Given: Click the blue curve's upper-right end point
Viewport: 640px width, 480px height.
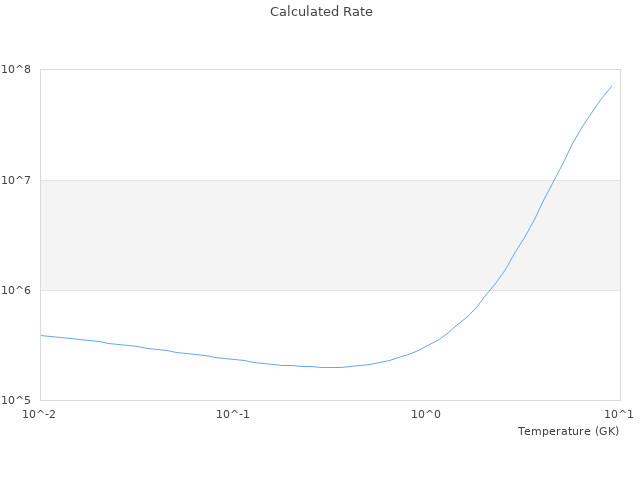Looking at the screenshot, I should 611,86.
